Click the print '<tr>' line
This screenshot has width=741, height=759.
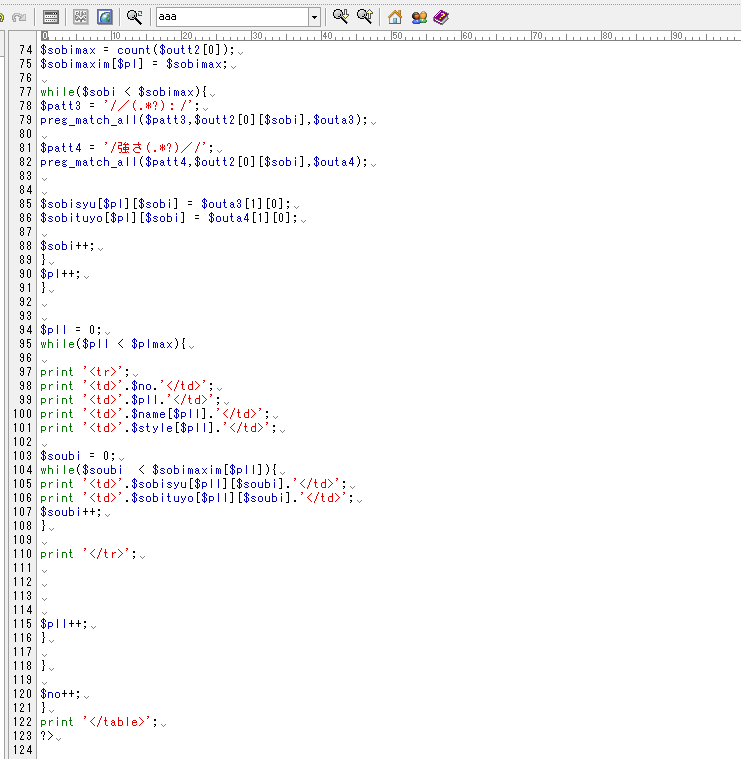pos(85,372)
